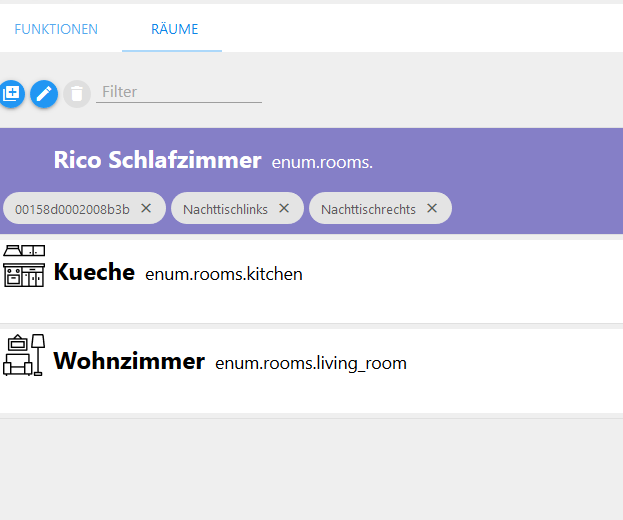Click the add new room icon
Screen dimensions: 623x520
pyautogui.click(x=11, y=94)
